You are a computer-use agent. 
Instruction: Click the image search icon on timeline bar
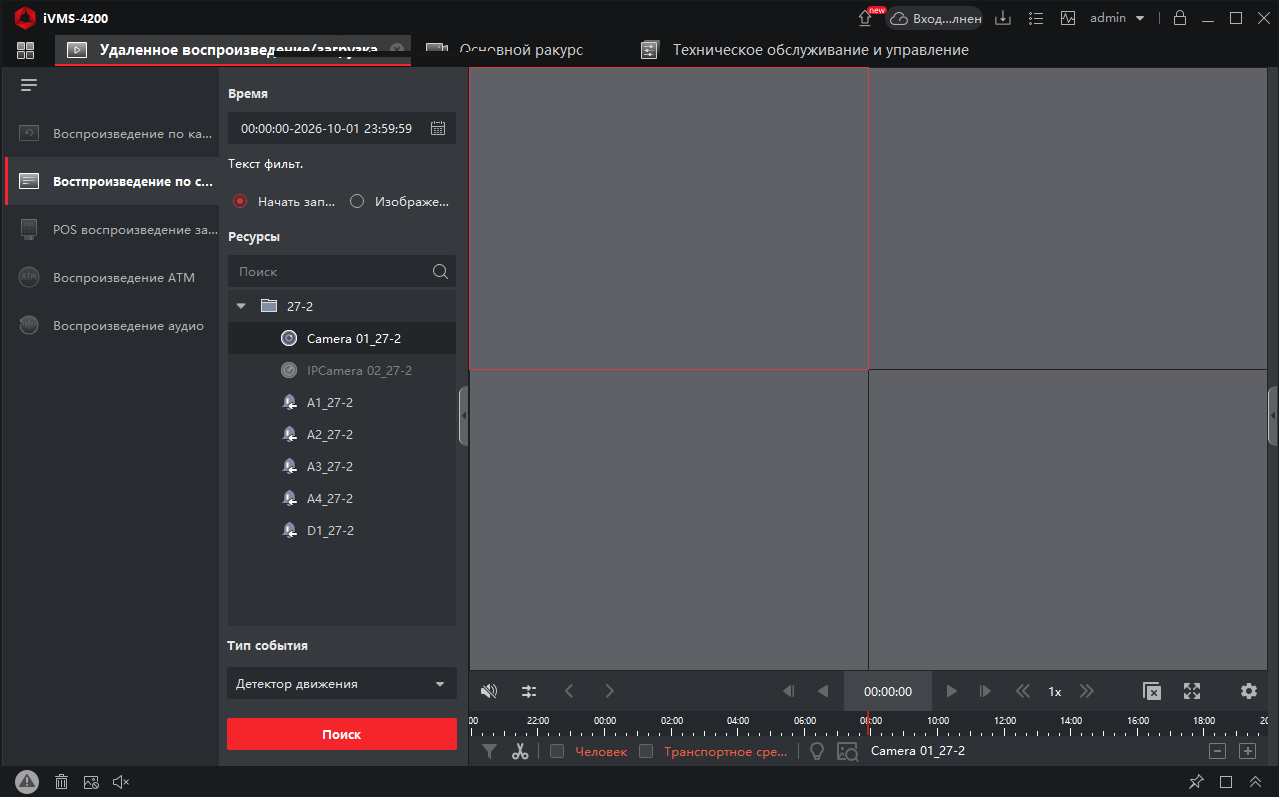point(848,752)
